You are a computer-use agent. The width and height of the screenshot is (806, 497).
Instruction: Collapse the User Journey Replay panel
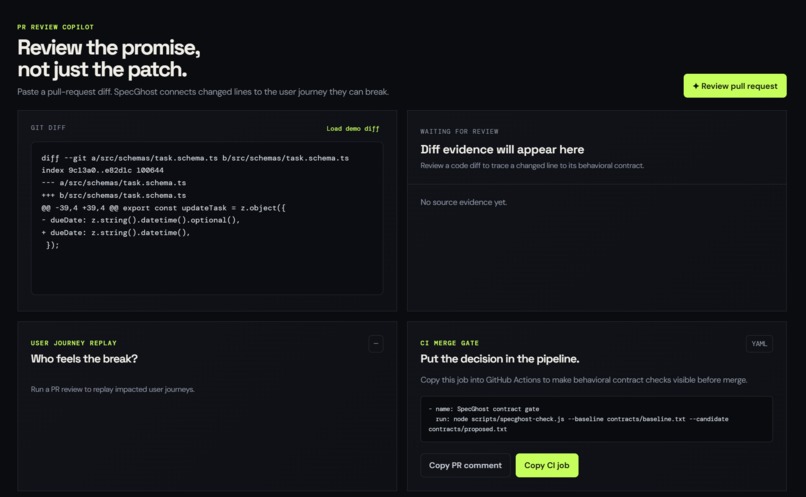pyautogui.click(x=376, y=343)
